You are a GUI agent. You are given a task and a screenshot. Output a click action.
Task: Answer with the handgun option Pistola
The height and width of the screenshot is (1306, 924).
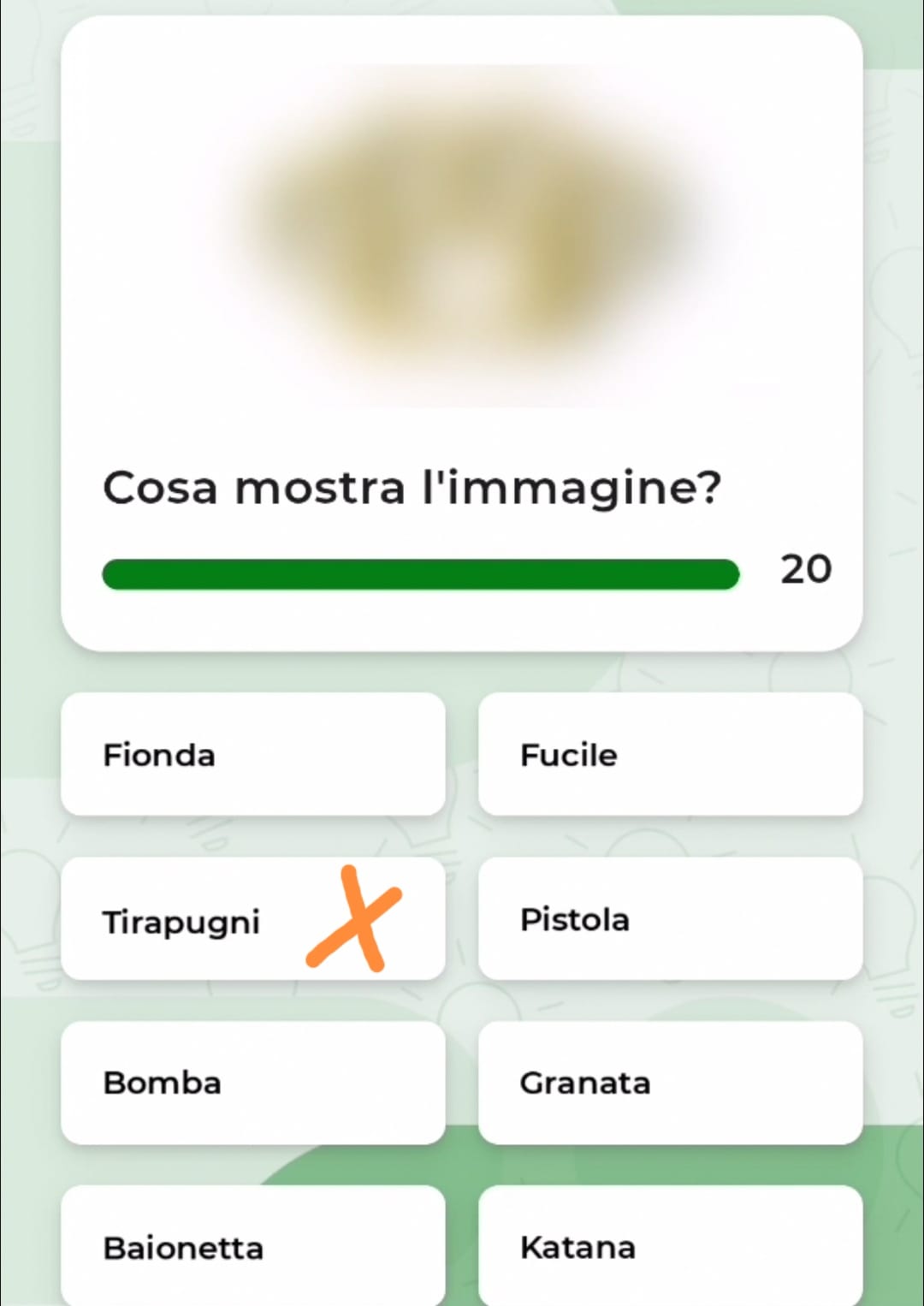(x=670, y=919)
